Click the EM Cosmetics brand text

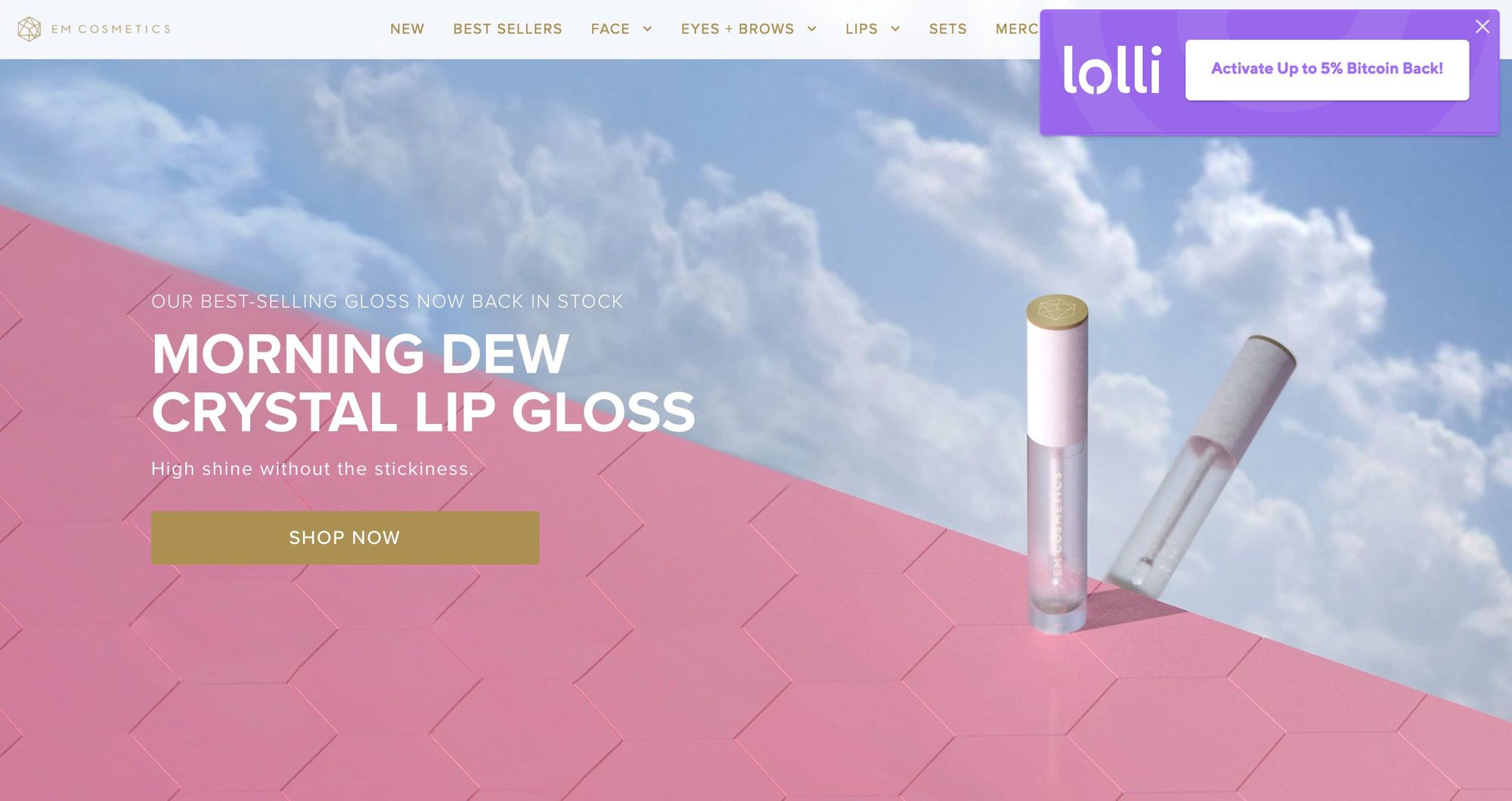point(111,29)
